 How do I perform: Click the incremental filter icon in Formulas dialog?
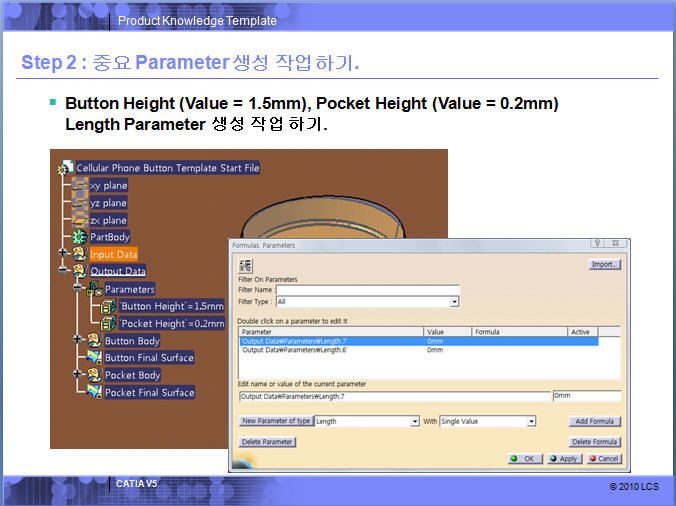245,266
